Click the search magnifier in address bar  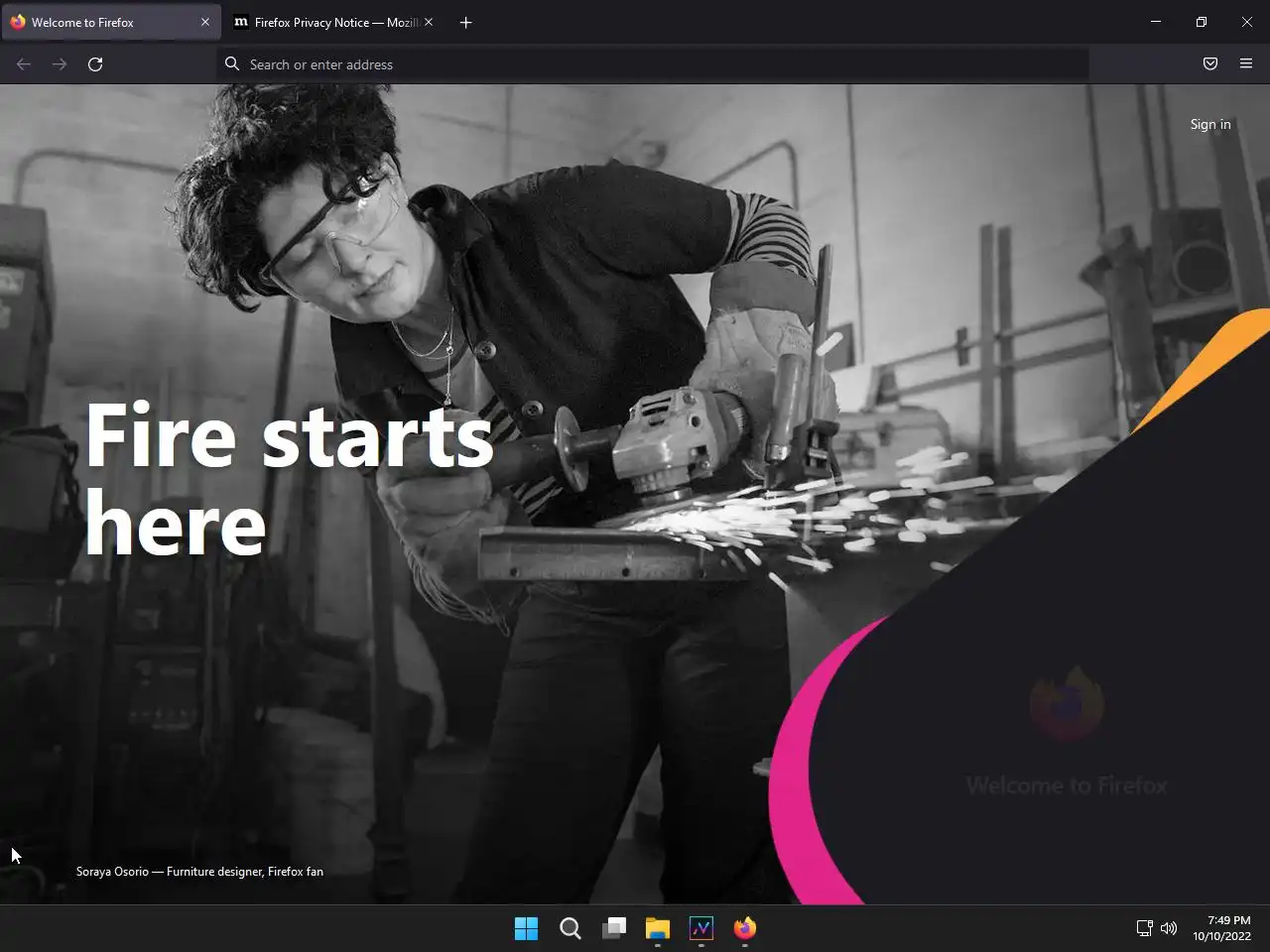[x=232, y=64]
